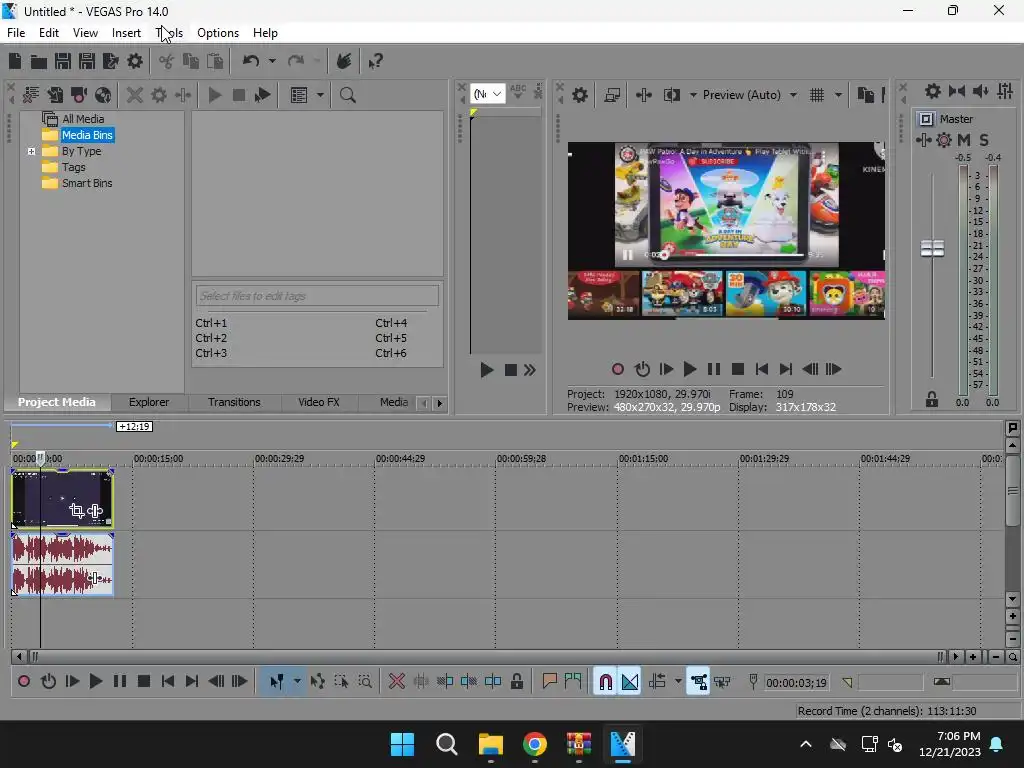Toggle the preview Overlays grid icon

pos(817,95)
